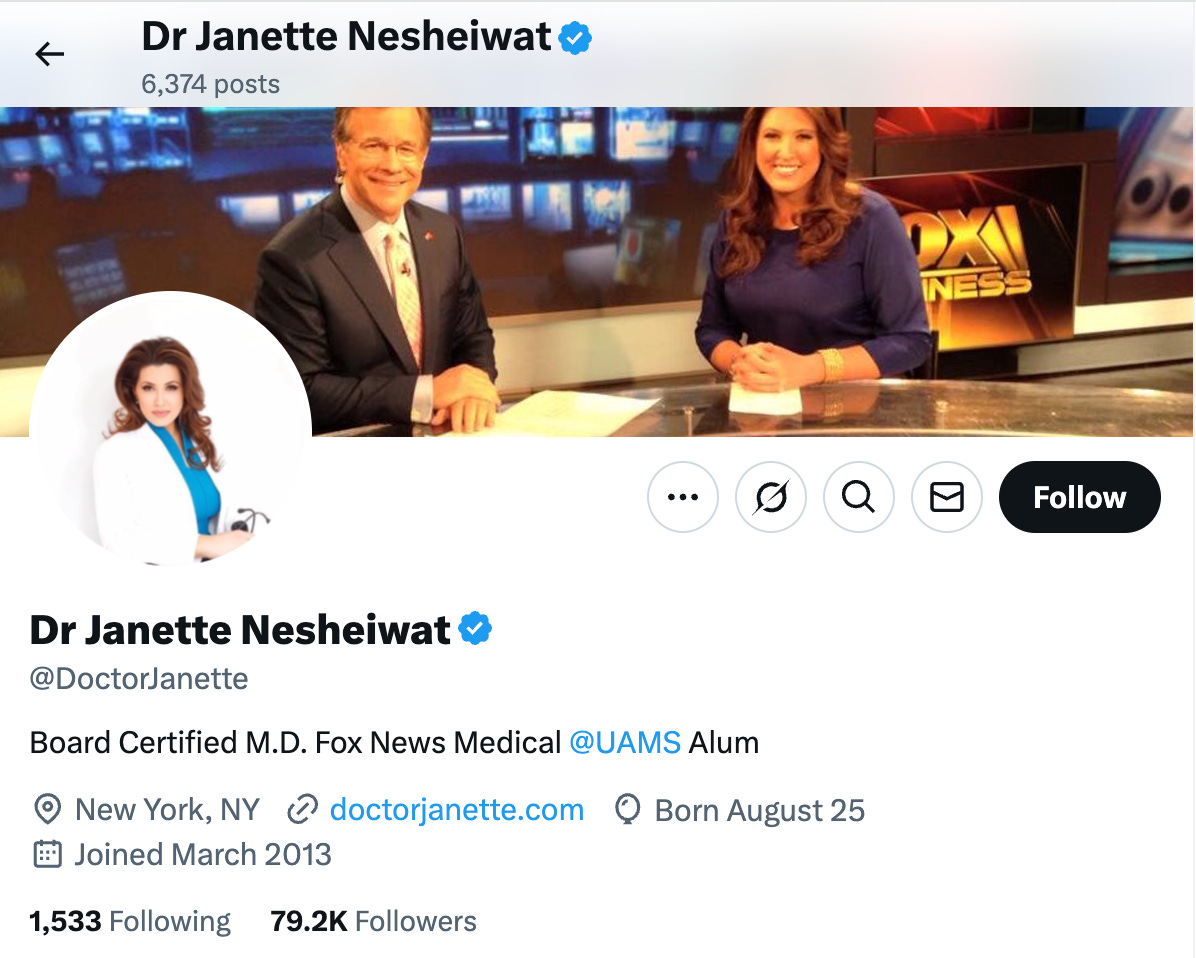
Task: Open the doctorjanette.com website link
Action: [456, 810]
